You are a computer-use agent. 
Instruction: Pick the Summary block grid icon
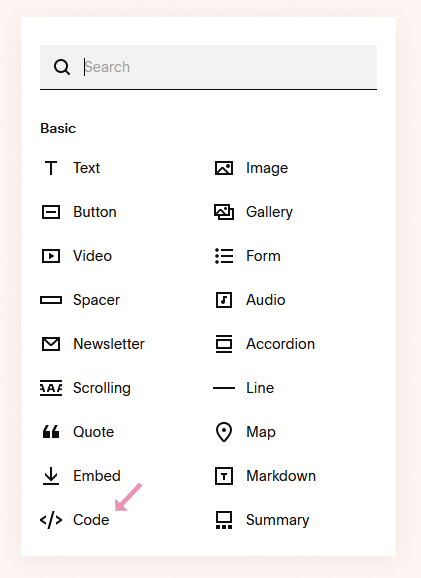(x=224, y=520)
